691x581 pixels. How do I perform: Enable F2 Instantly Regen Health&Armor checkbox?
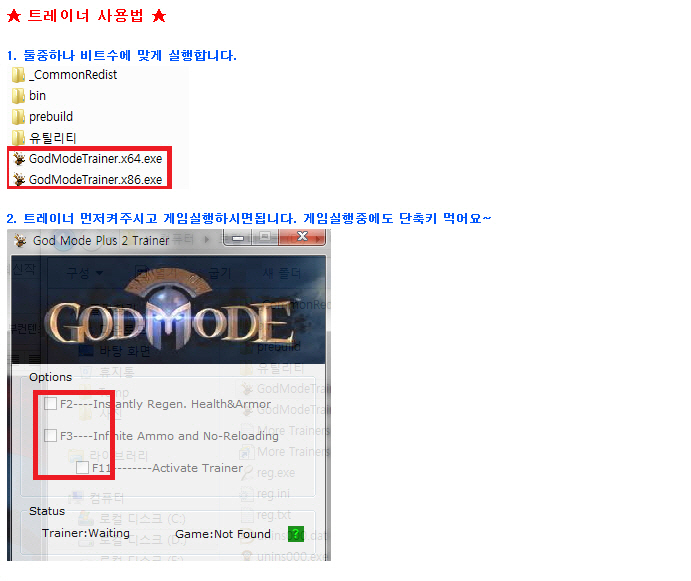(x=51, y=403)
